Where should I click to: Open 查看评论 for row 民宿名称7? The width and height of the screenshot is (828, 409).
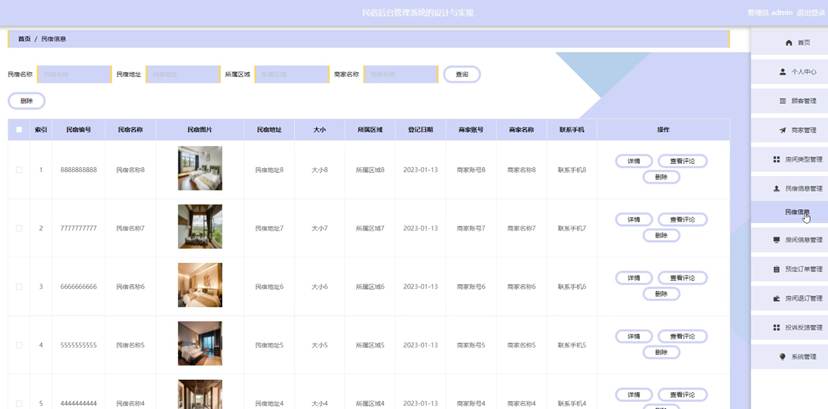click(x=682, y=220)
